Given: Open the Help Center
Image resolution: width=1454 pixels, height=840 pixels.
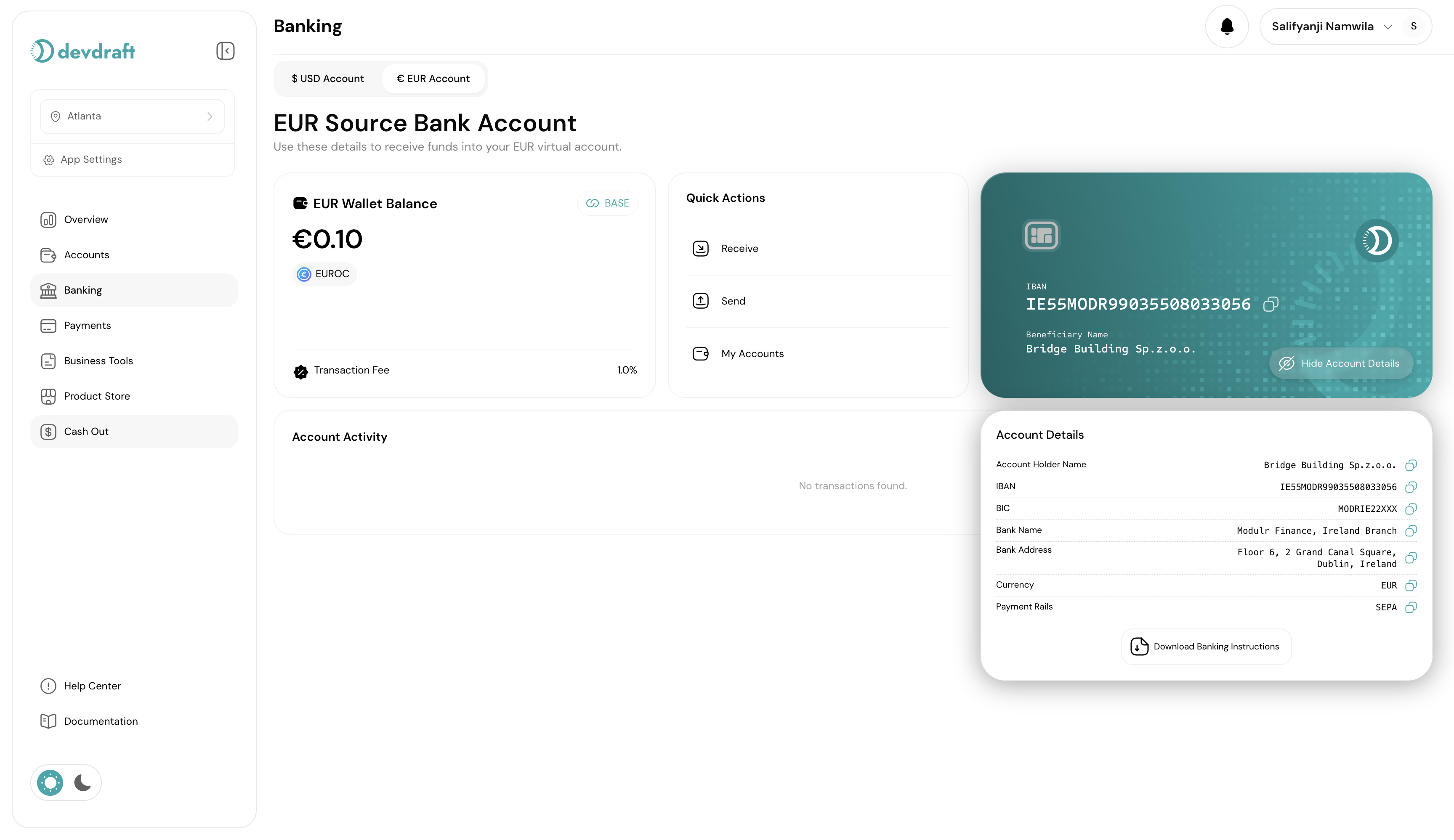Looking at the screenshot, I should click(92, 686).
